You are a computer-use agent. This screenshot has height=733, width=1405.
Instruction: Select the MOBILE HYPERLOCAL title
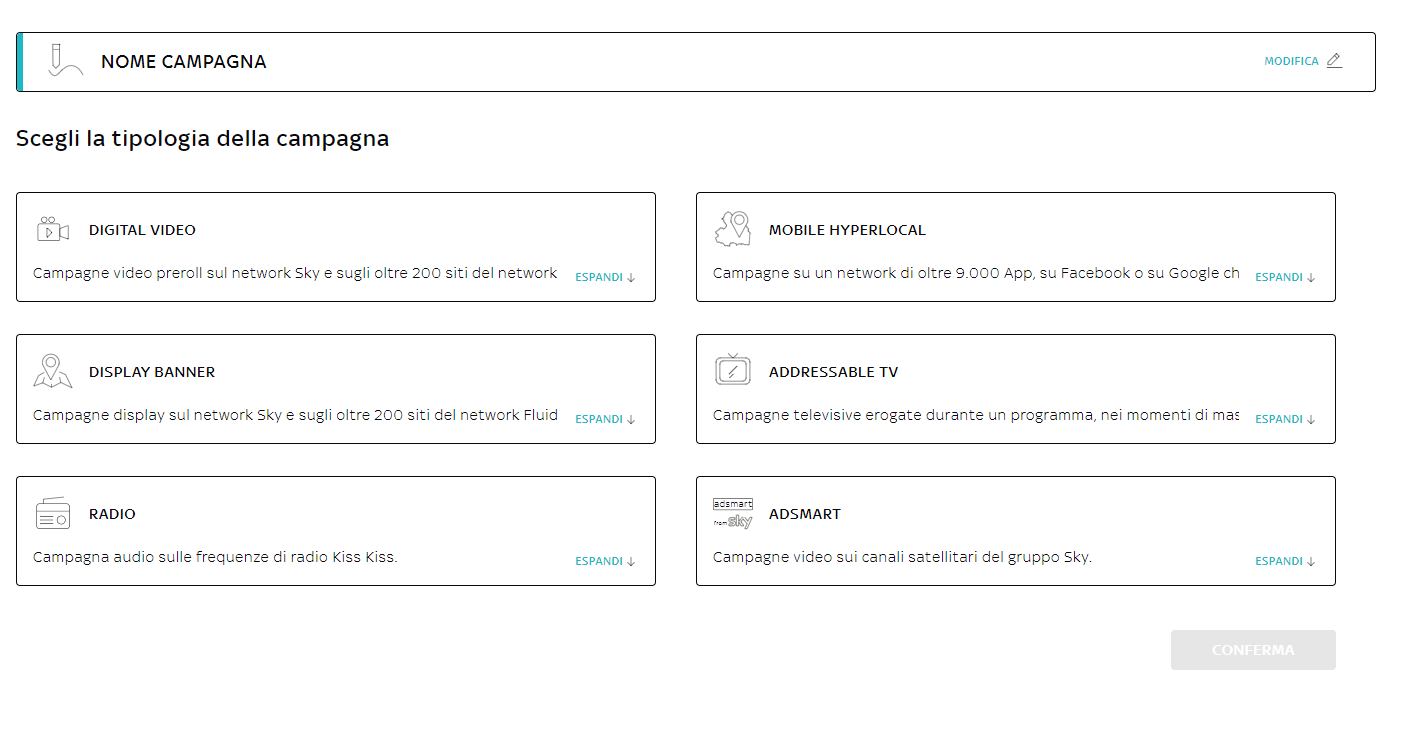[847, 230]
